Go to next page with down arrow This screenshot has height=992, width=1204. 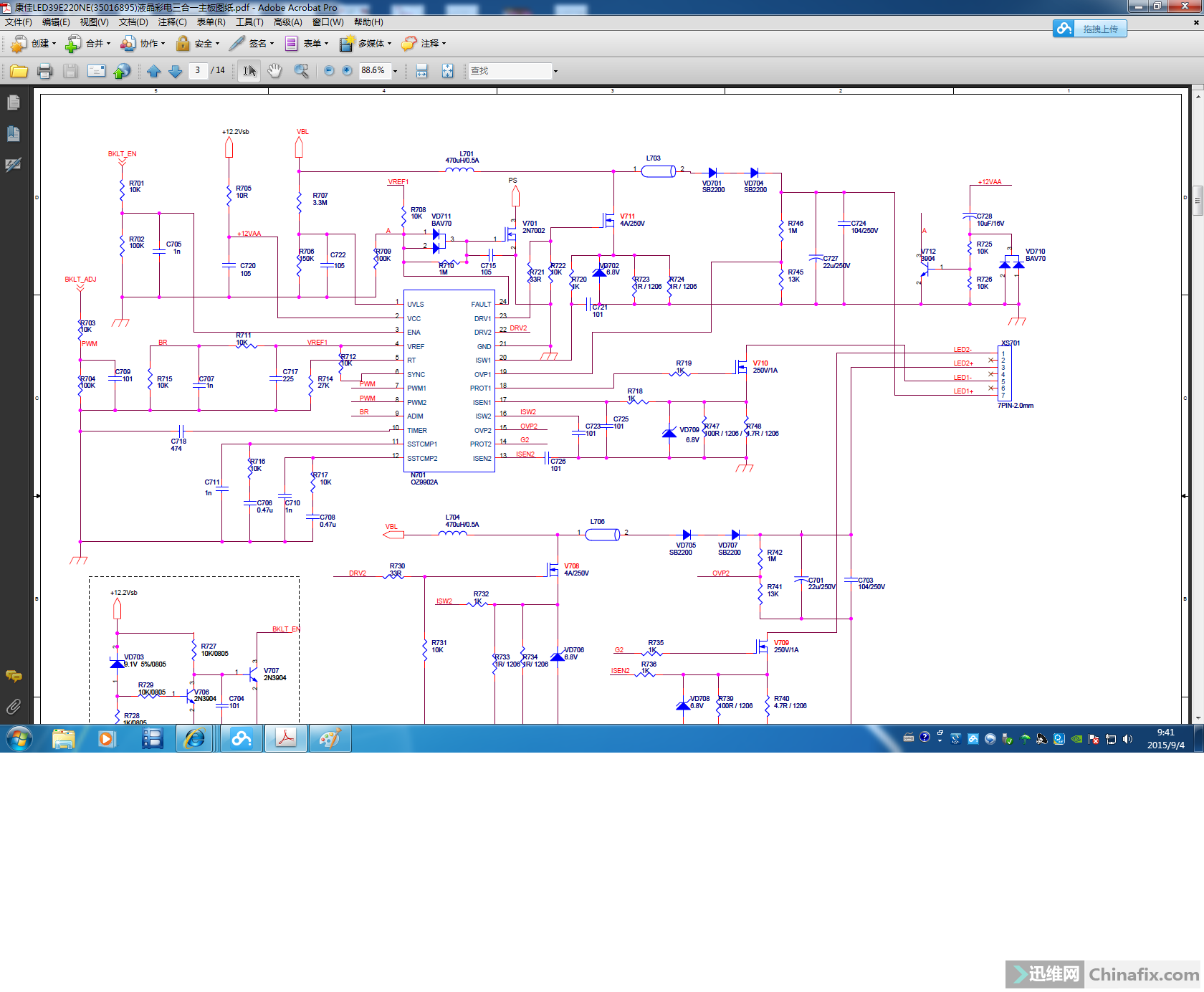pos(175,71)
